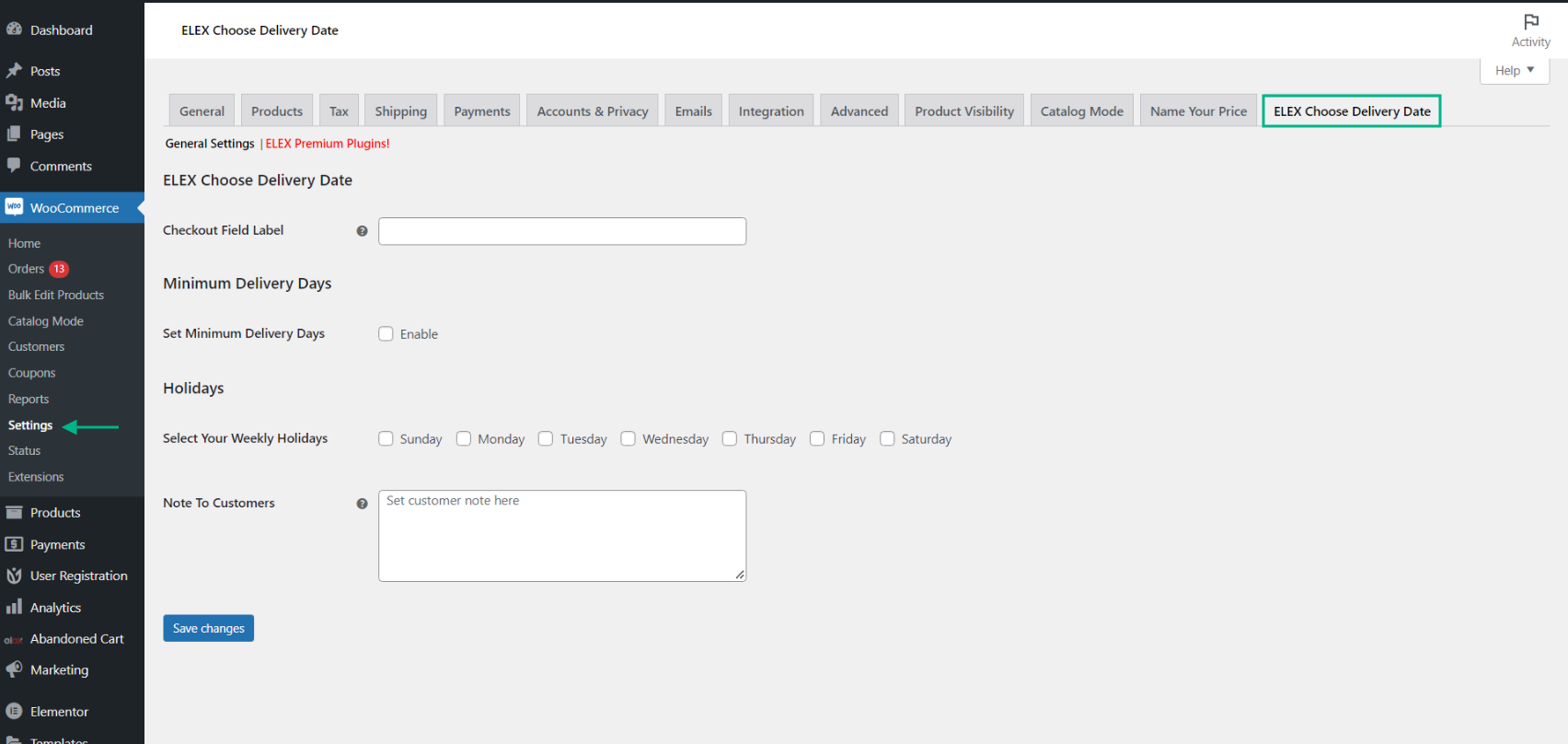This screenshot has width=1568, height=744.
Task: Click the Comments bubble icon
Action: [x=14, y=166]
